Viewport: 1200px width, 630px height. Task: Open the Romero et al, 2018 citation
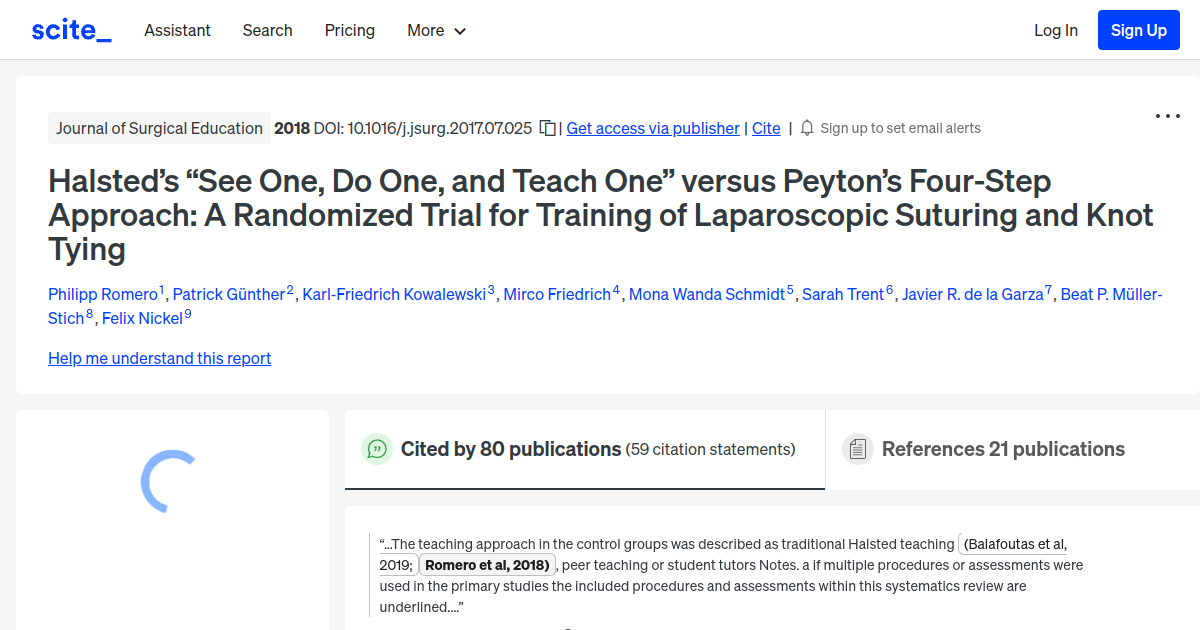tap(487, 565)
